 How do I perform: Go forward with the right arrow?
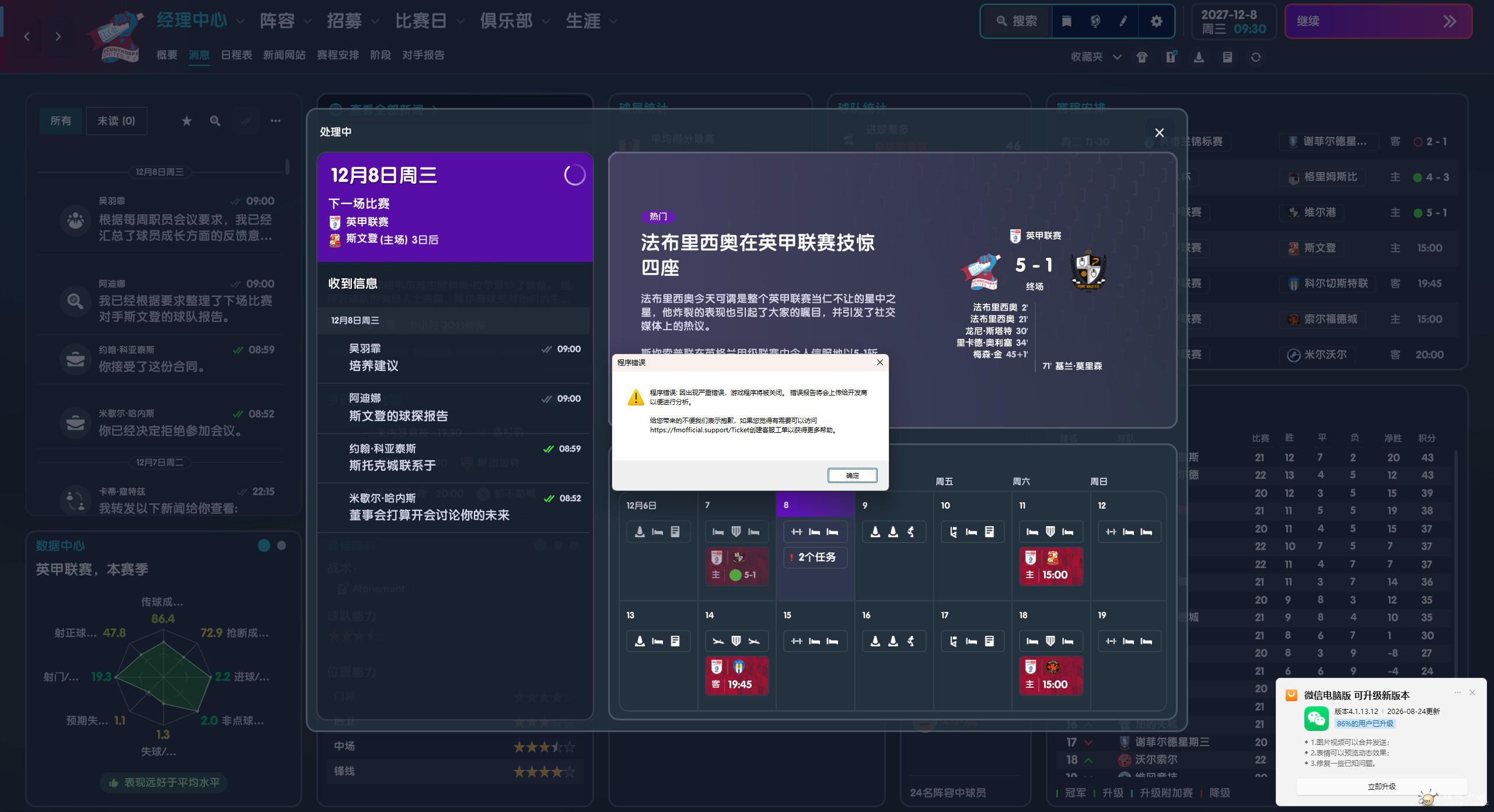(58, 36)
